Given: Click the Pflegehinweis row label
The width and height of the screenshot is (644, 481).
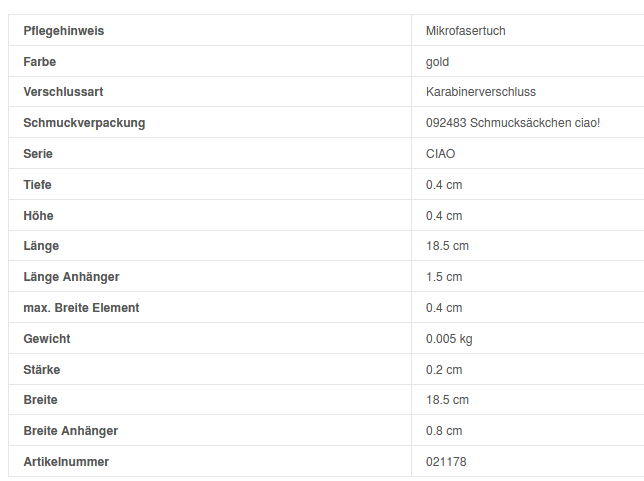Looking at the screenshot, I should click(64, 31).
